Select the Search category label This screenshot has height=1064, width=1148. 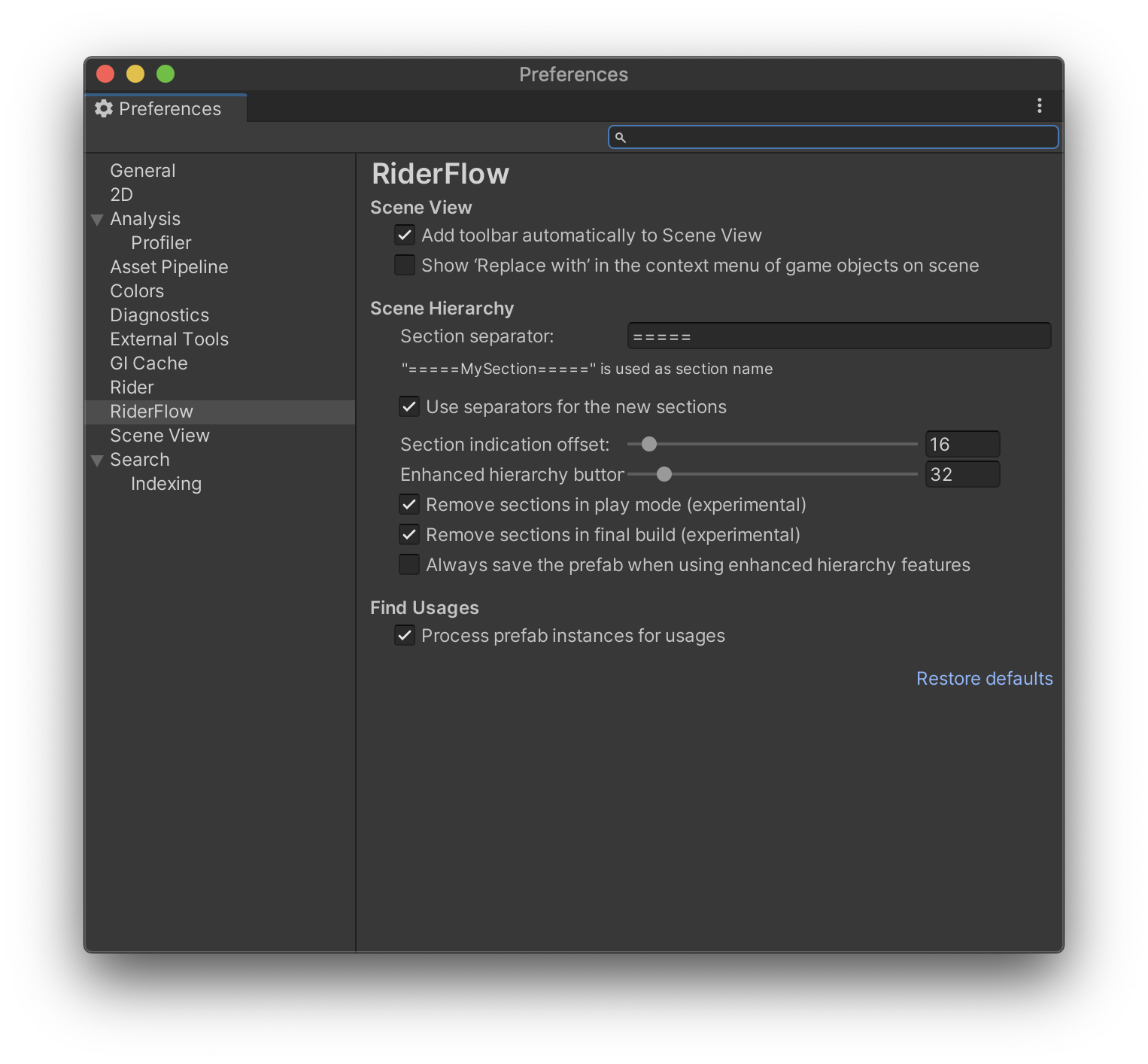coord(140,460)
